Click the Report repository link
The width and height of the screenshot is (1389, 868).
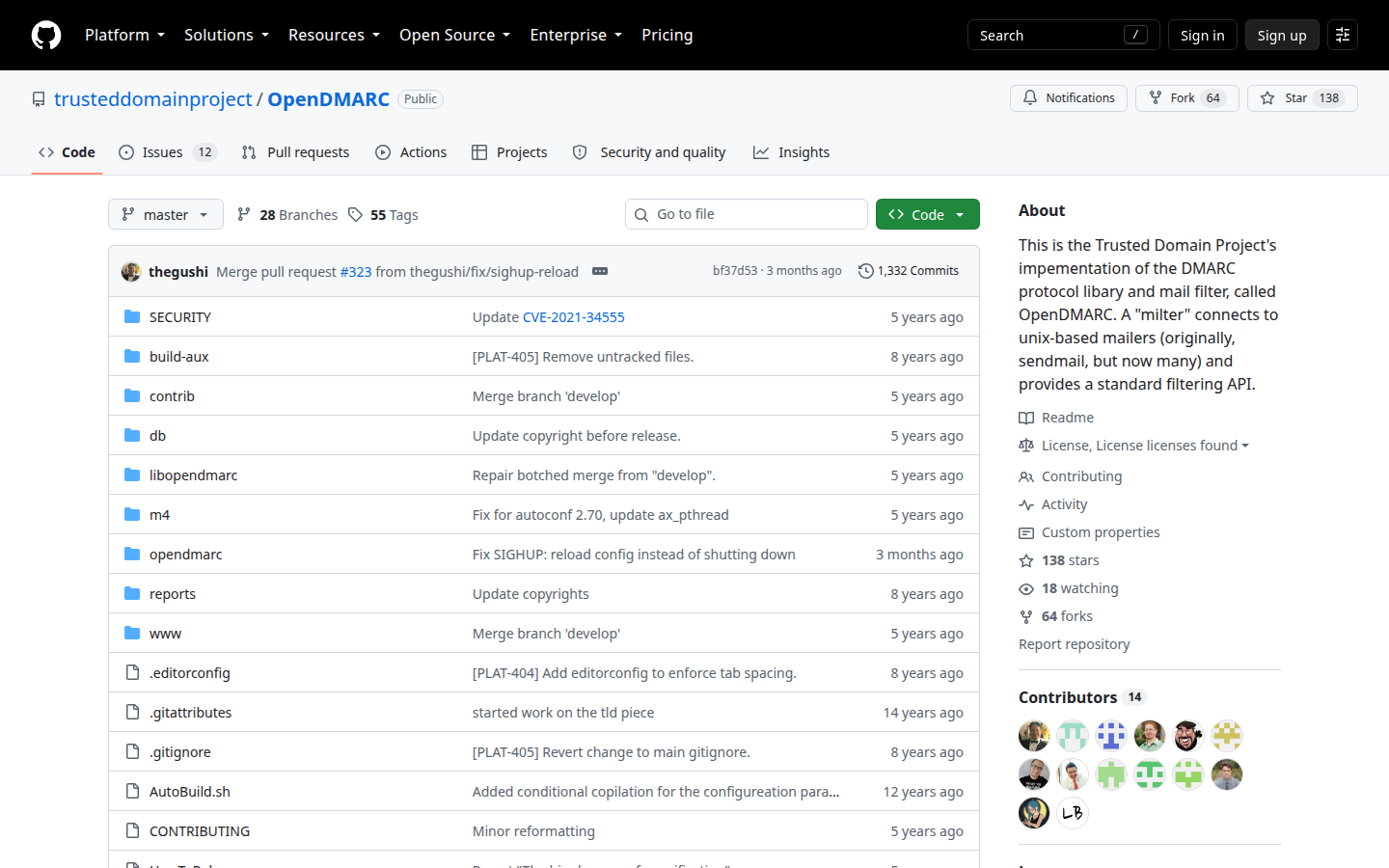pyautogui.click(x=1075, y=644)
